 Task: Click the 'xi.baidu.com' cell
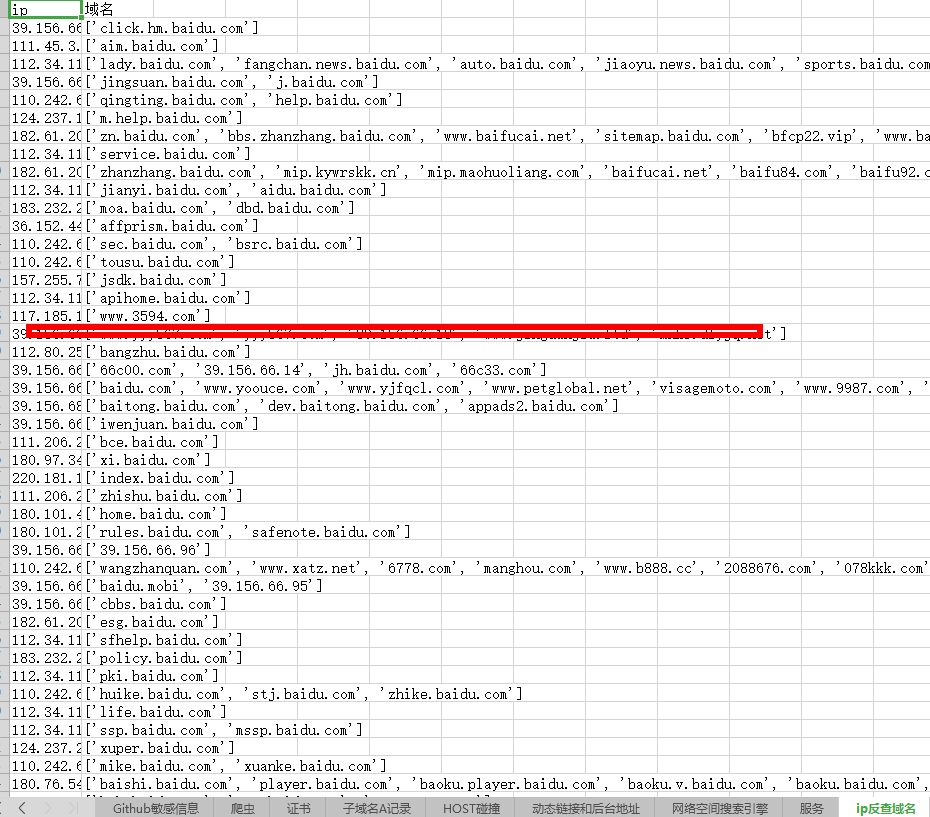tap(148, 460)
